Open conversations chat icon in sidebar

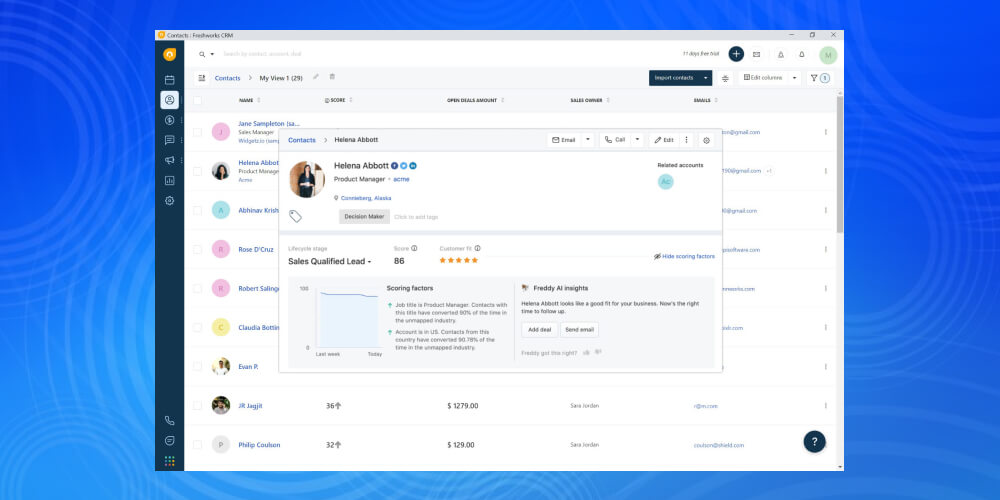click(170, 140)
